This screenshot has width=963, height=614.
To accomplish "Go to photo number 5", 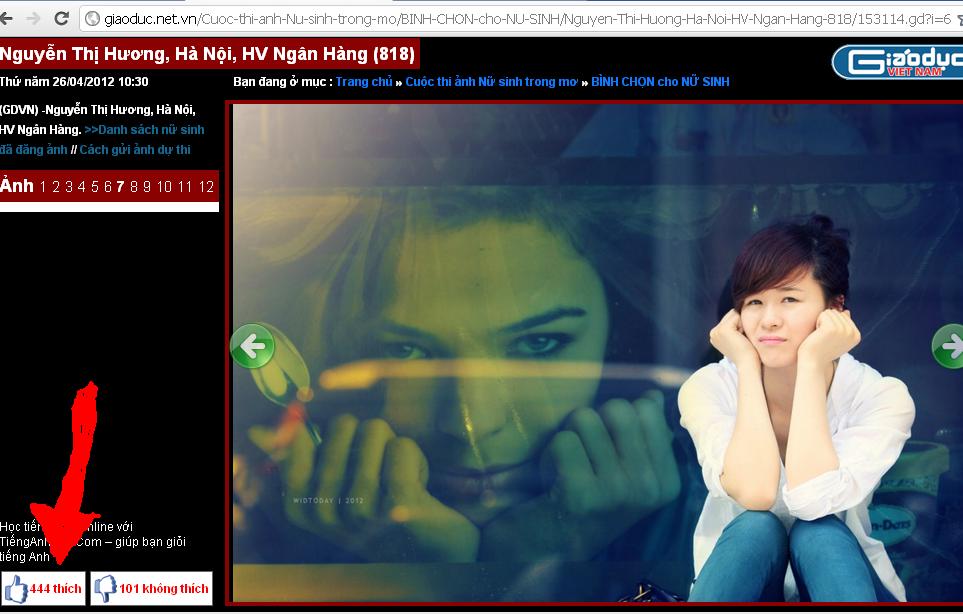I will coord(95,187).
